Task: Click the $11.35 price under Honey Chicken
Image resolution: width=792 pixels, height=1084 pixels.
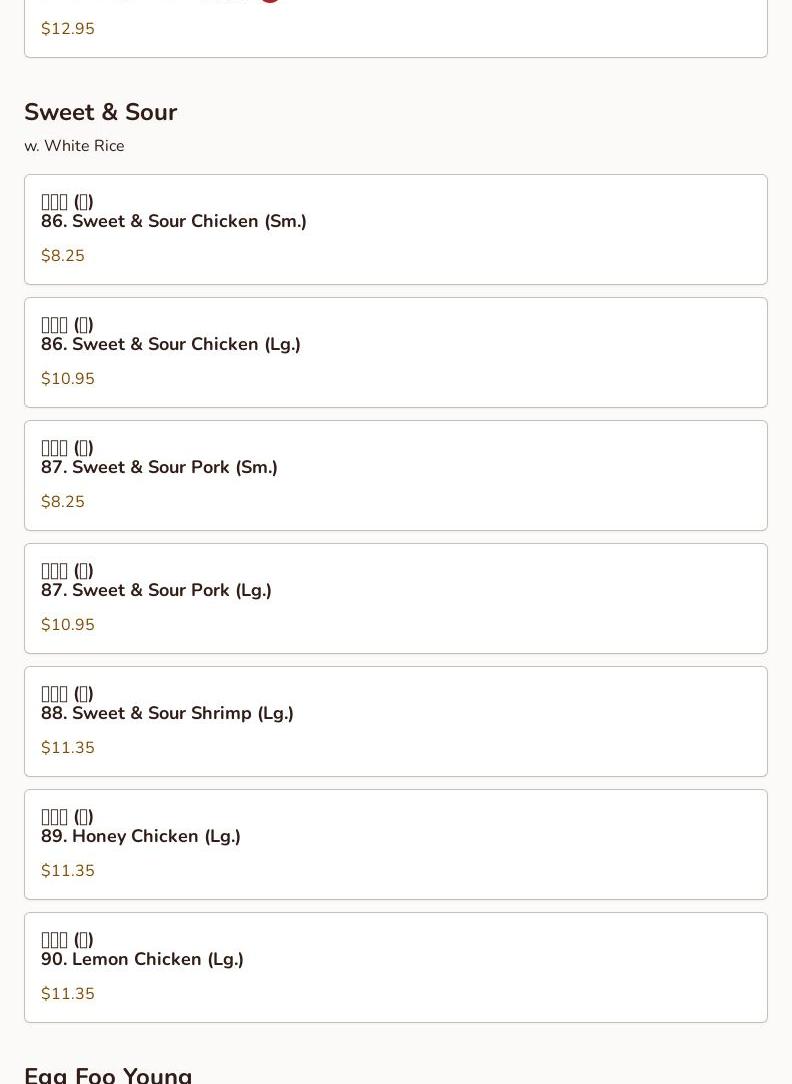Action: coord(68,871)
